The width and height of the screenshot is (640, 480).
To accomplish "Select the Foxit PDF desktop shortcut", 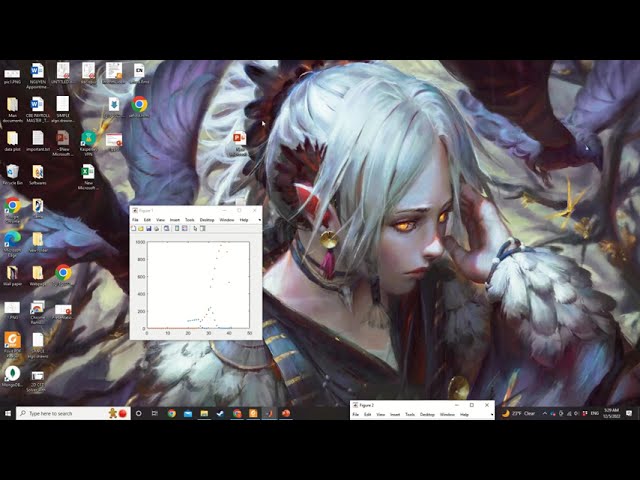I will 13,345.
